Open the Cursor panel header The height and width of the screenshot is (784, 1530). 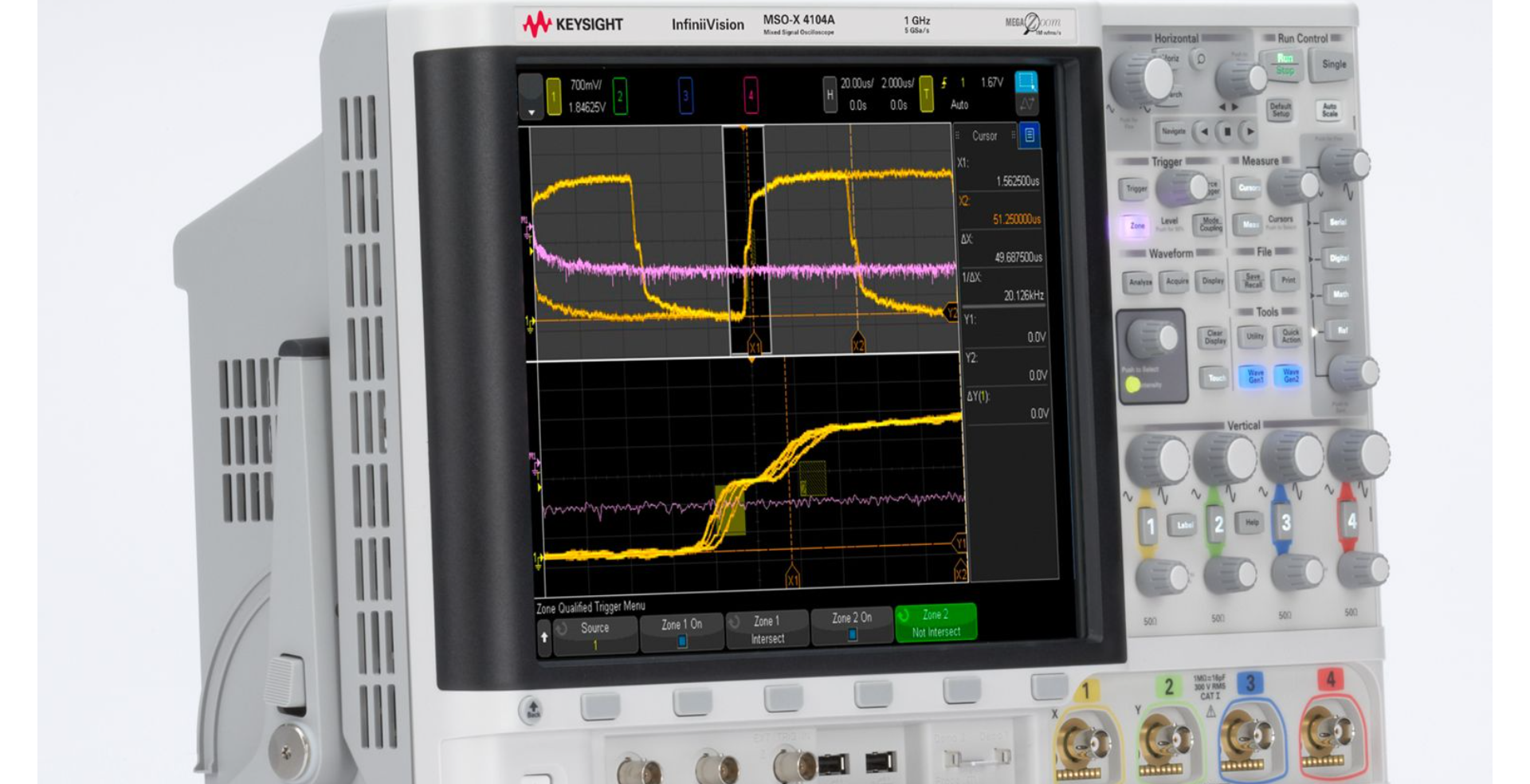pos(984,136)
